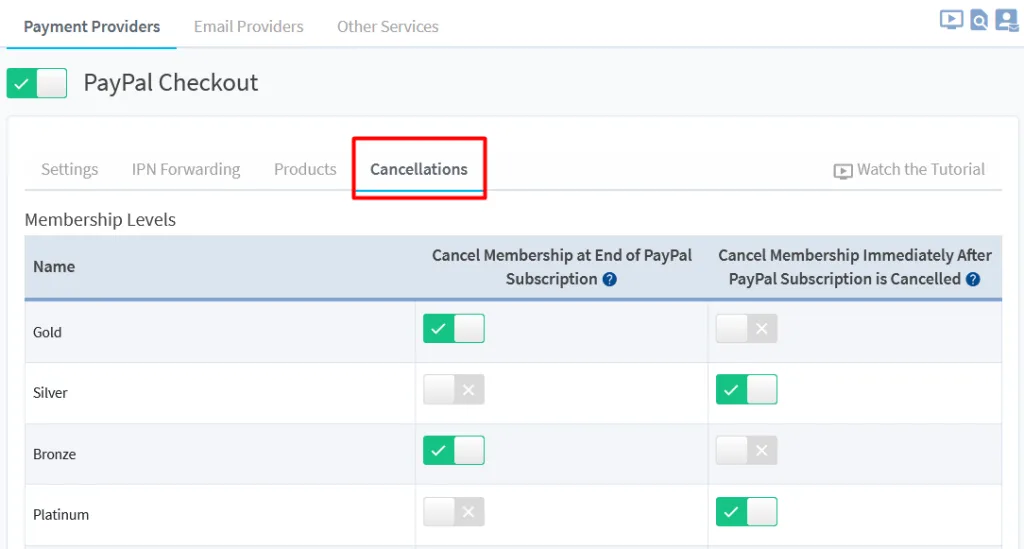
Task: Click the PayPal Checkout heading
Action: [170, 83]
